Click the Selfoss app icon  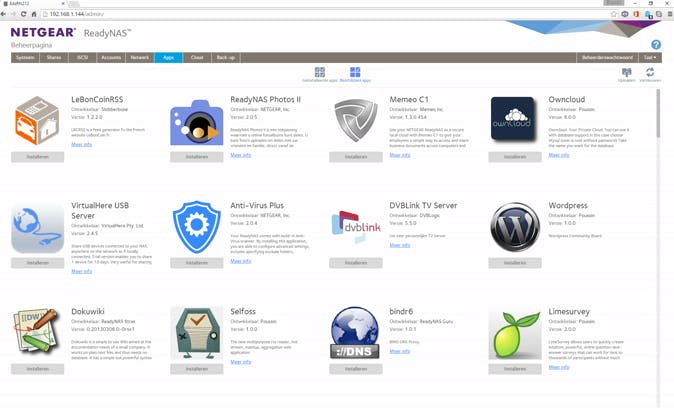pyautogui.click(x=197, y=333)
